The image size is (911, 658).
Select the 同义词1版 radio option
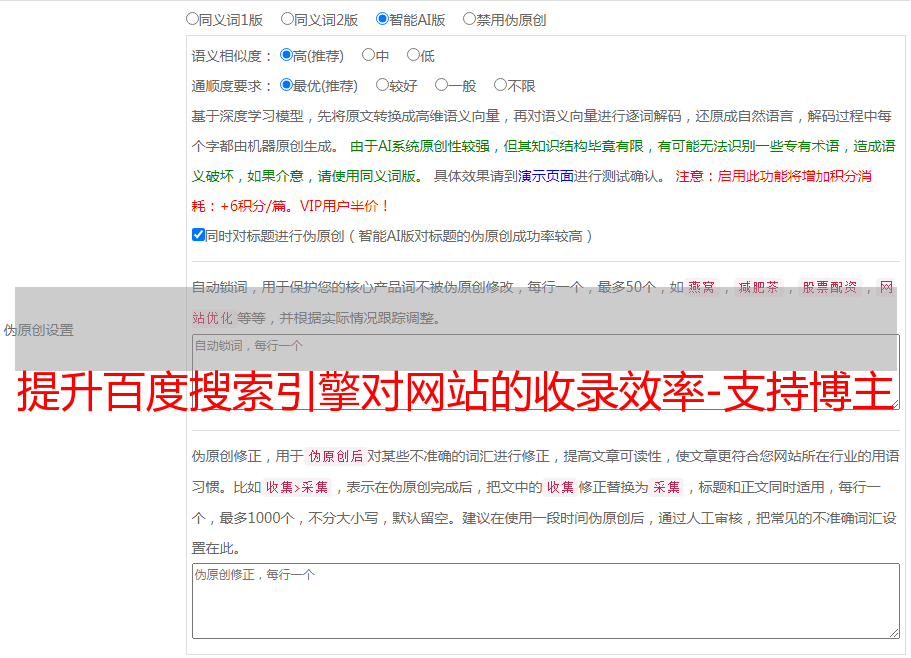click(x=193, y=19)
